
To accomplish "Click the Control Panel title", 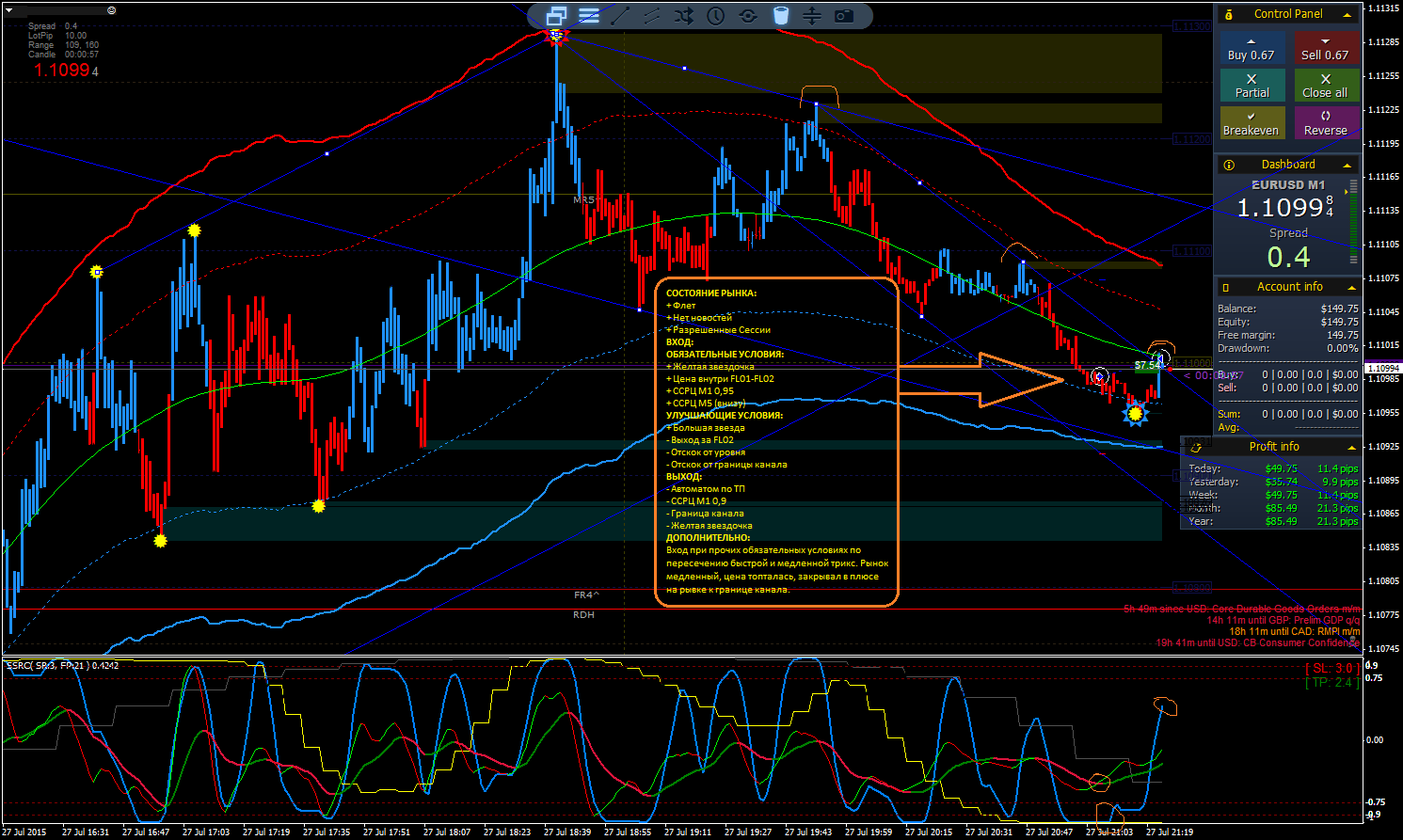I will click(1288, 14).
